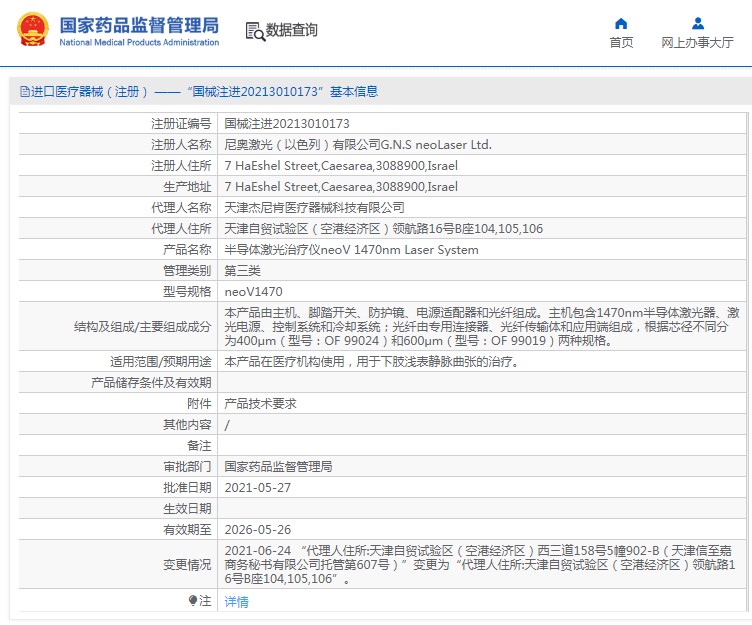The width and height of the screenshot is (752, 625).
Task: Click the 产品名称 row label
Action: [187, 250]
